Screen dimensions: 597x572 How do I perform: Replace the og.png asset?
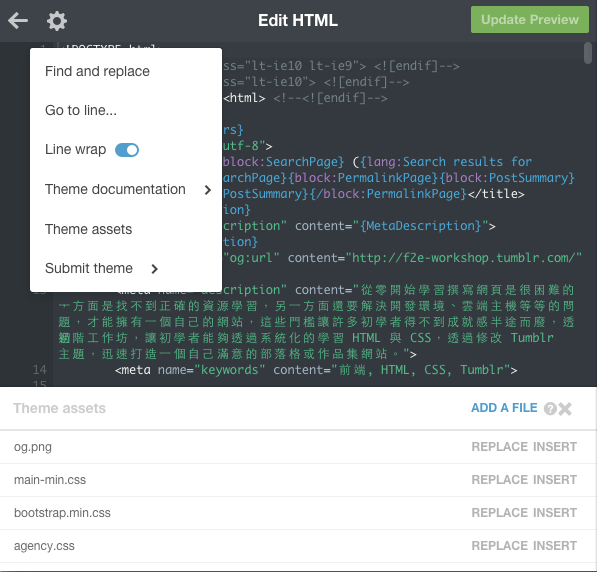[x=500, y=447]
